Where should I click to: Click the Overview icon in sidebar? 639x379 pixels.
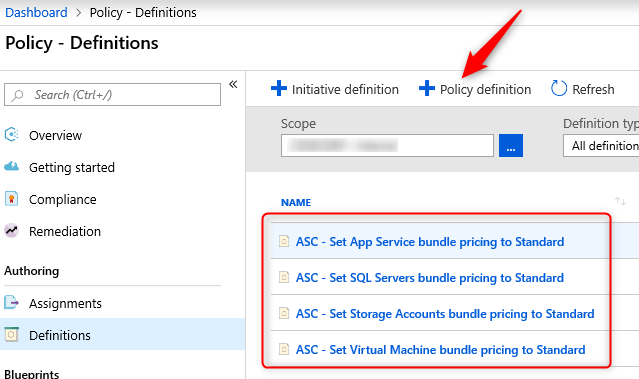(x=11, y=134)
